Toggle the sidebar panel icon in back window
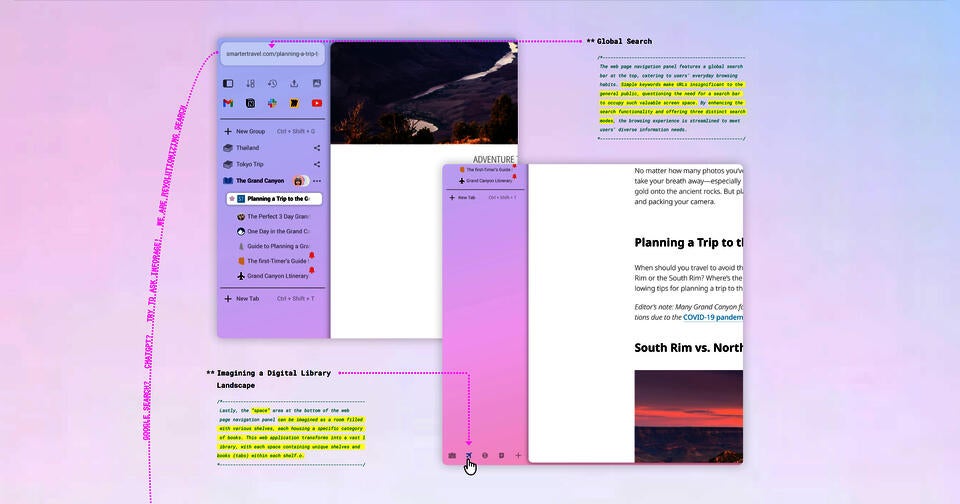This screenshot has height=504, width=960. [x=228, y=83]
